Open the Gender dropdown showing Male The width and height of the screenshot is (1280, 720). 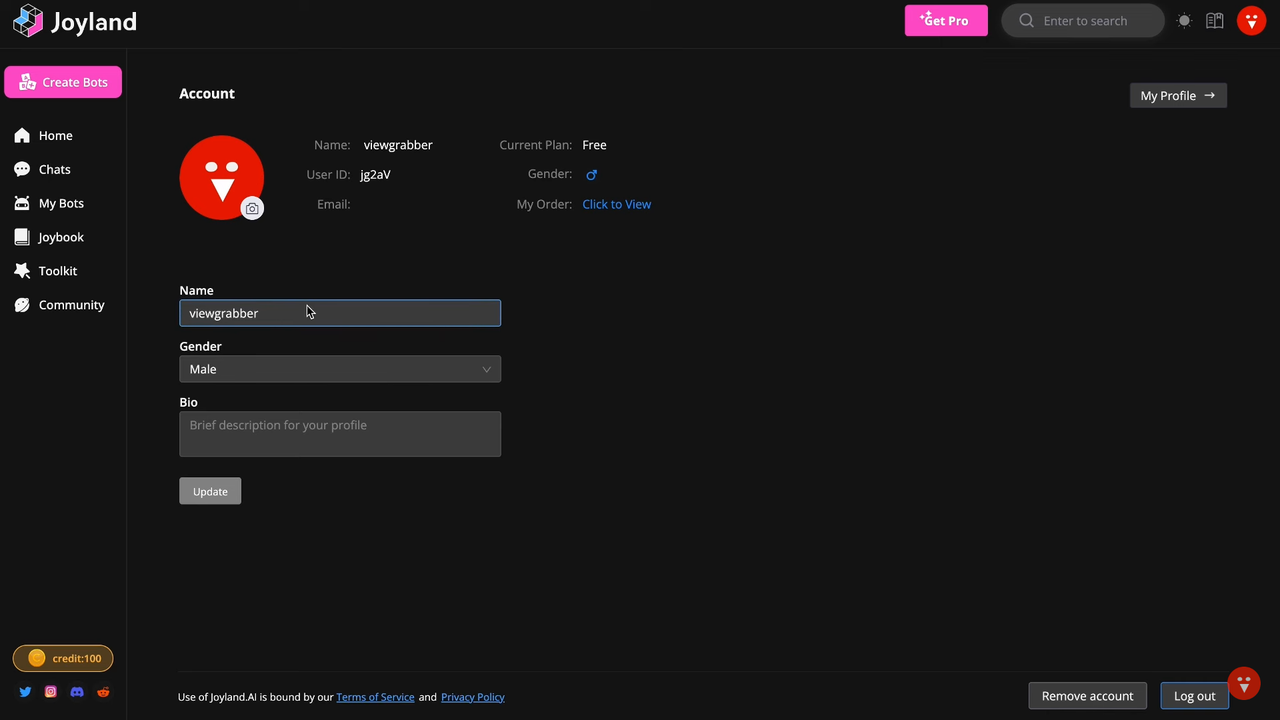[340, 369]
